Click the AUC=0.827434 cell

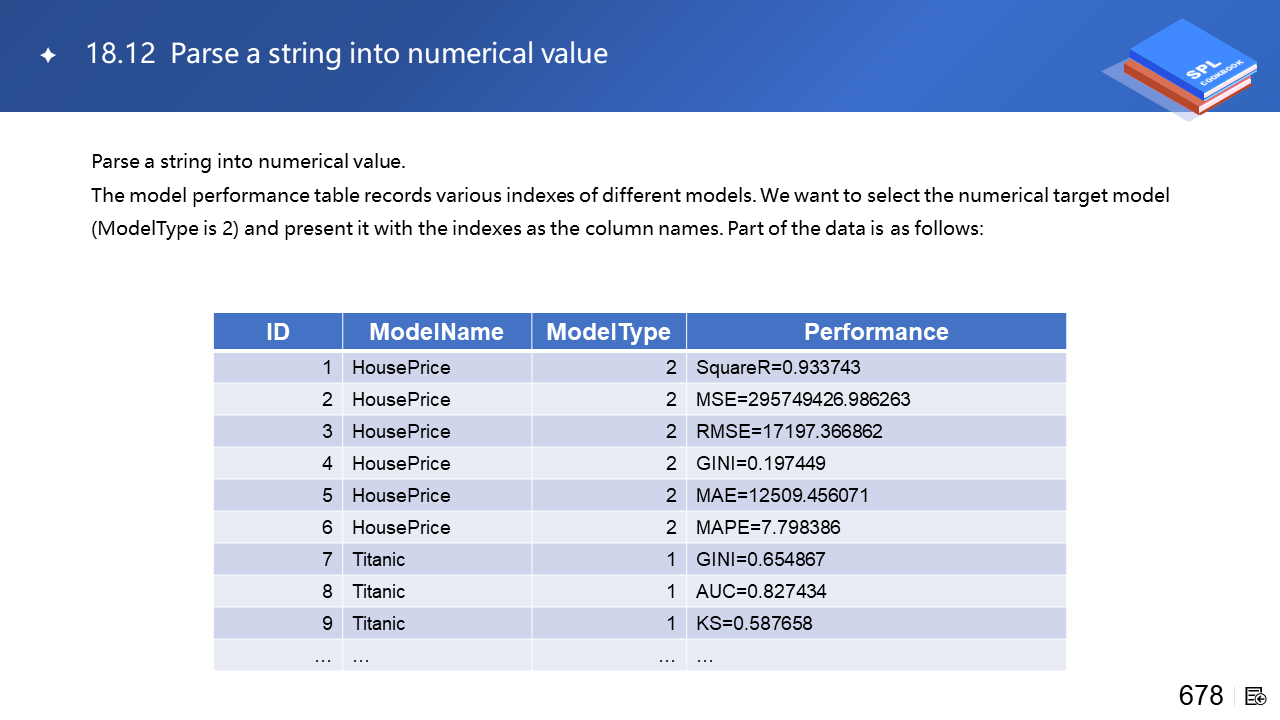(x=761, y=591)
